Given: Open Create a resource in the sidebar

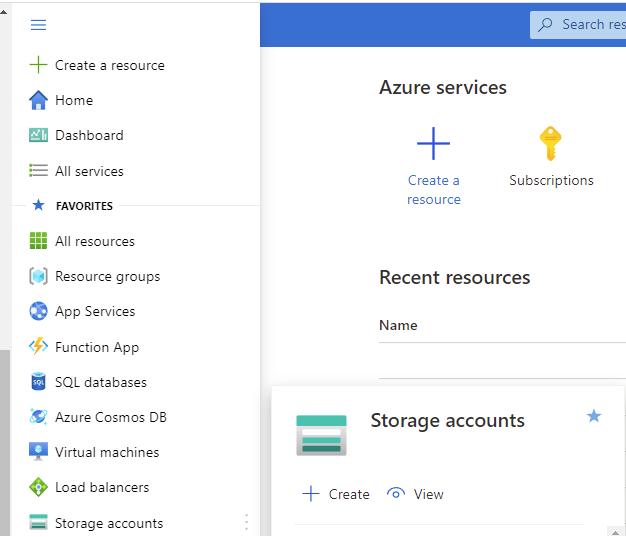Looking at the screenshot, I should [109, 65].
